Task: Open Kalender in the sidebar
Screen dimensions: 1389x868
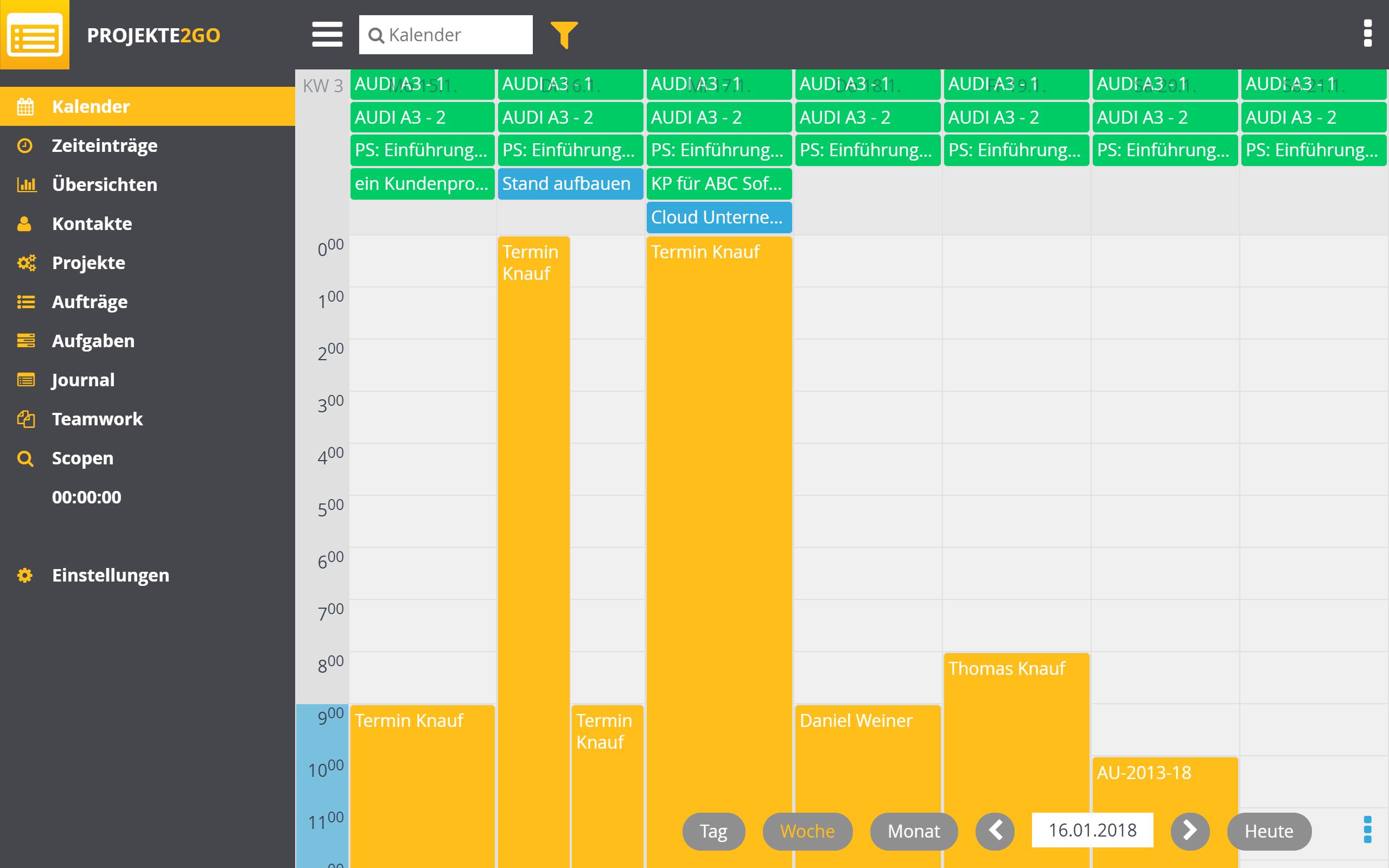Action: pos(148,106)
